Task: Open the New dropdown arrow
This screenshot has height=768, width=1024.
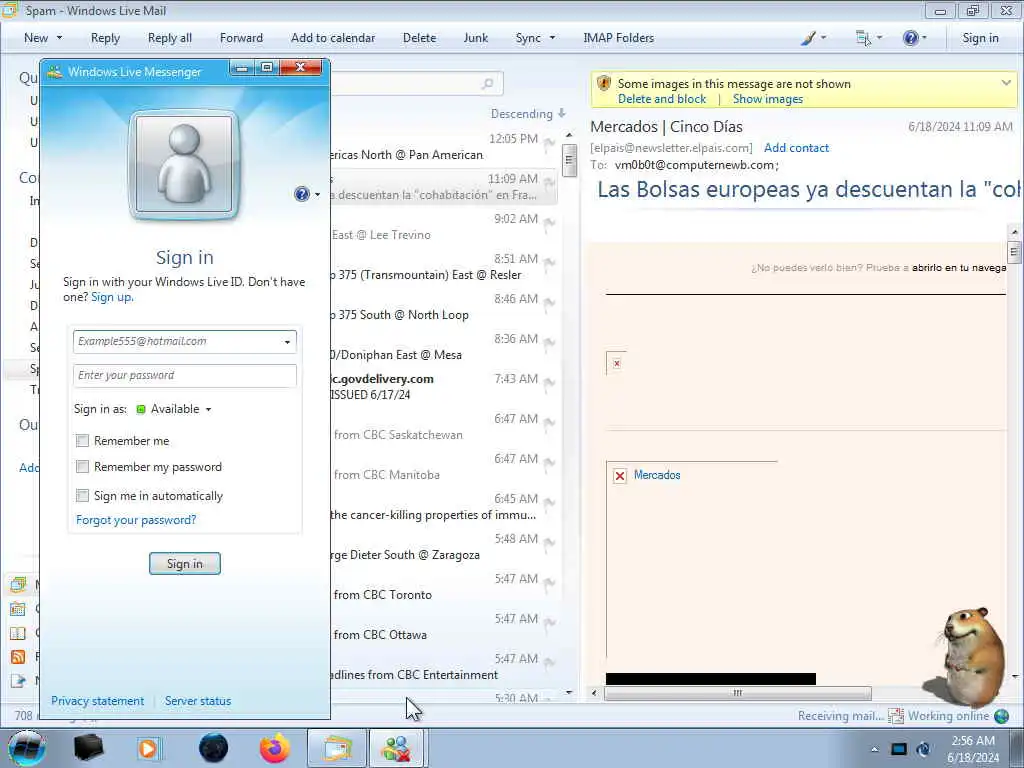Action: (59, 38)
